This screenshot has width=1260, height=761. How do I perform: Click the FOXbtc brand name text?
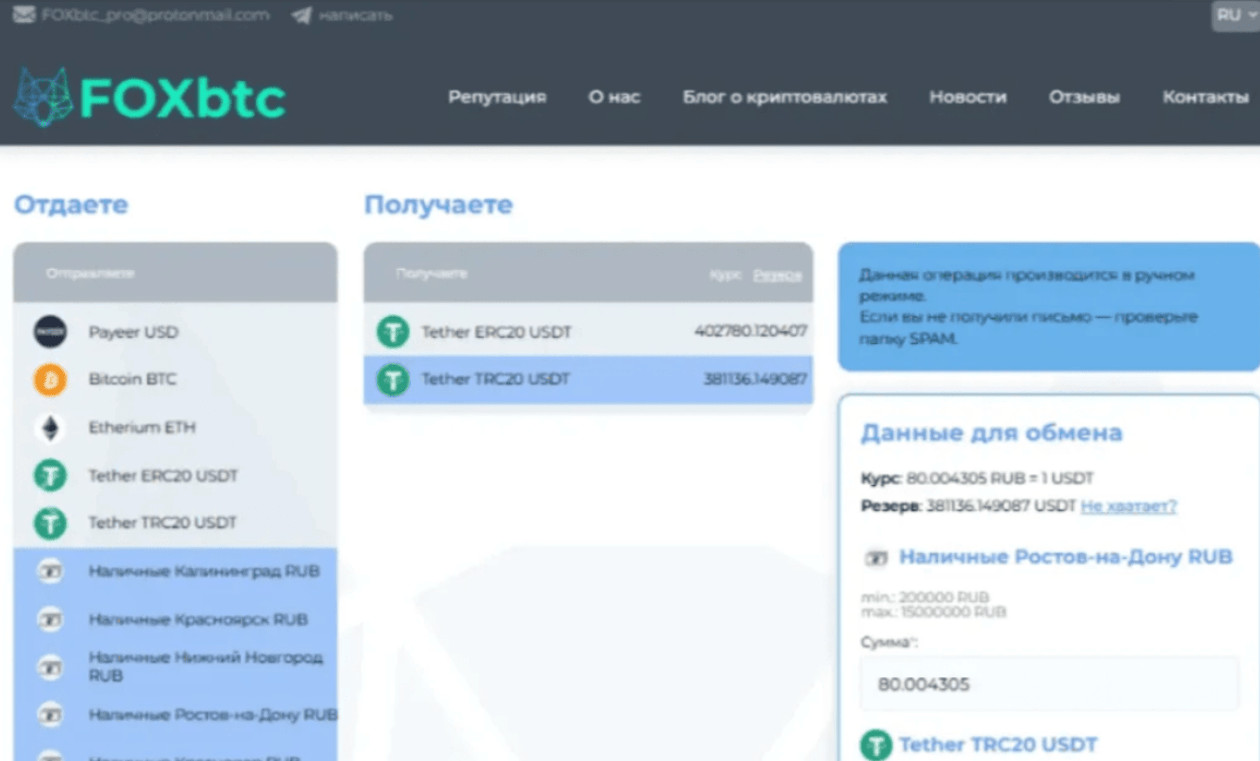tap(182, 98)
